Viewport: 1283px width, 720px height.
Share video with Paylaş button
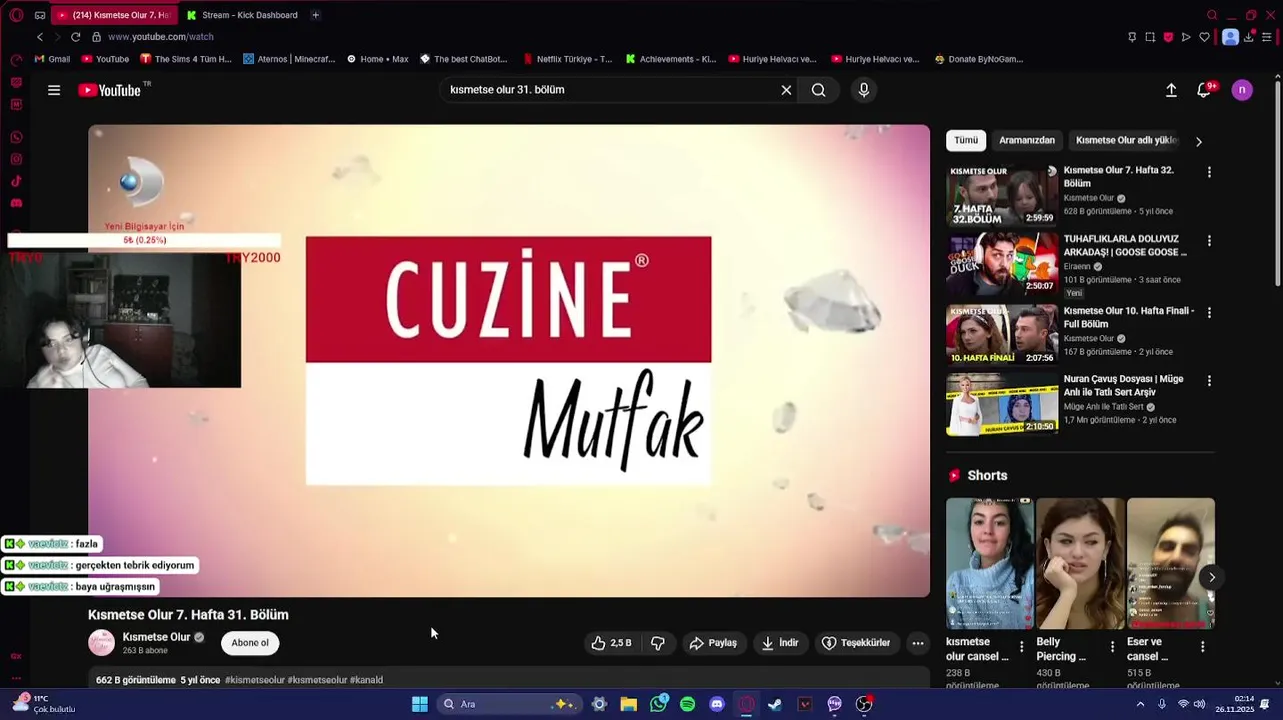[x=713, y=643]
